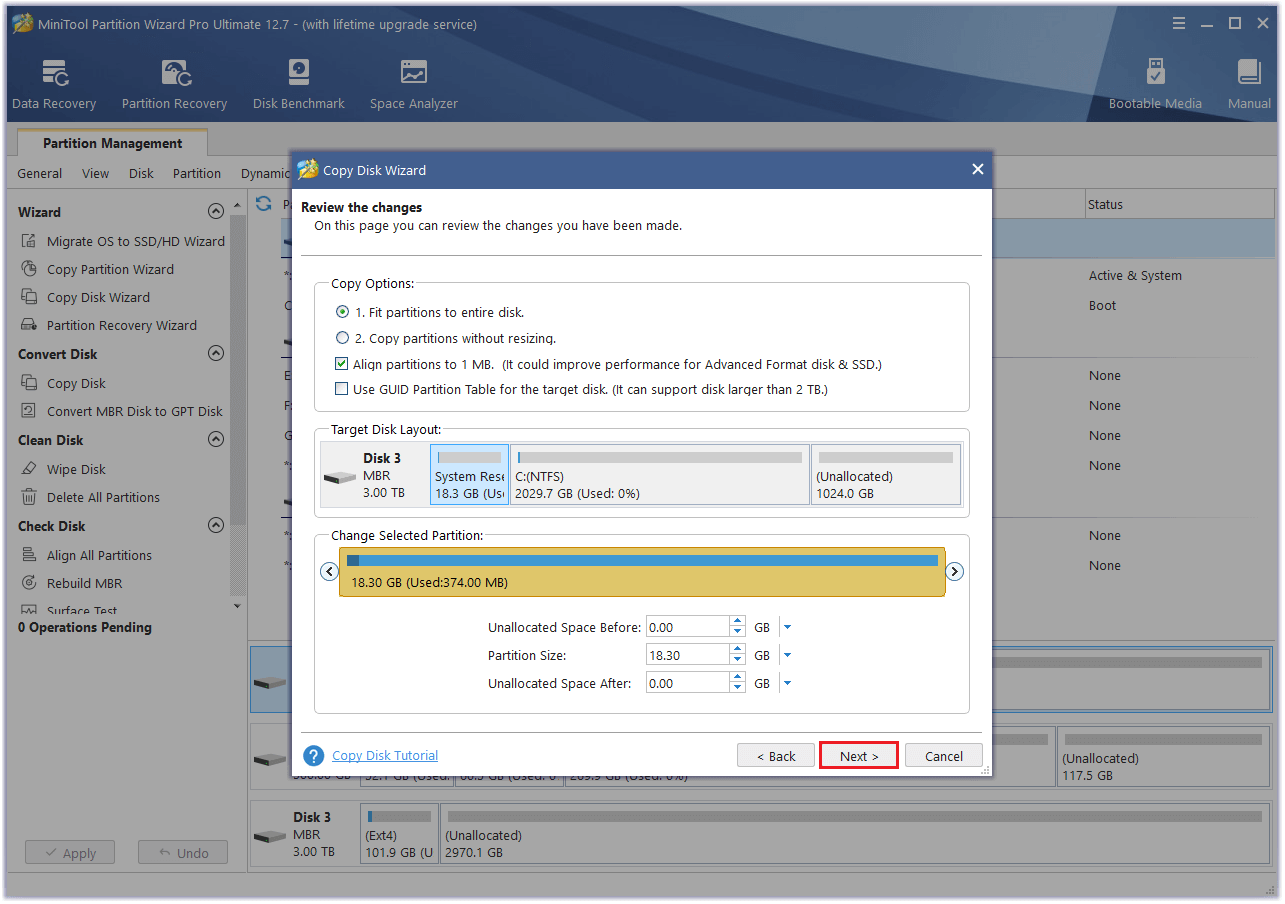Viewport: 1285px width, 904px height.
Task: Collapse the Check Disk section
Action: [215, 526]
